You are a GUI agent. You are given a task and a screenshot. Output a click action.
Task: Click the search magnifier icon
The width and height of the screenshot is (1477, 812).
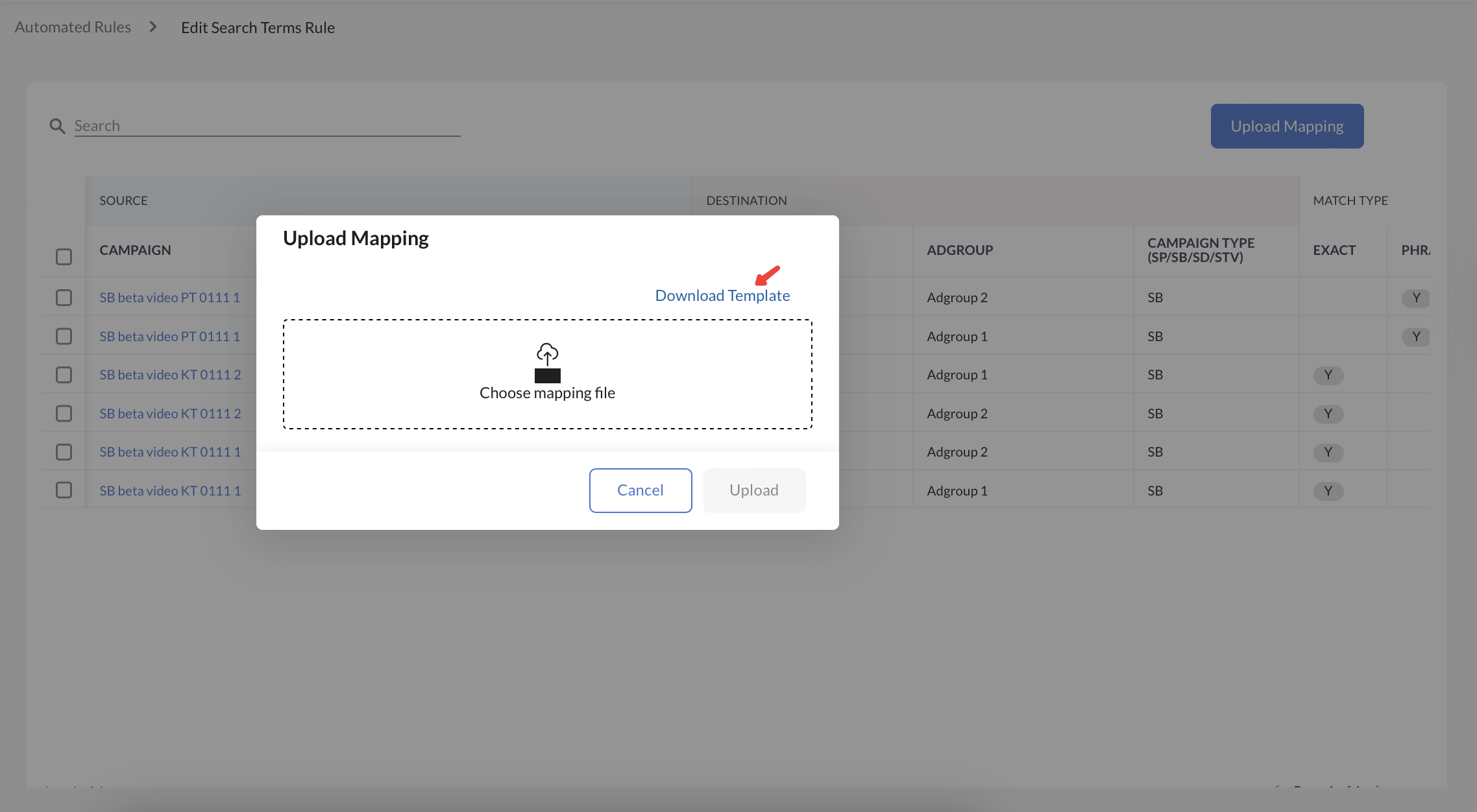tap(57, 126)
